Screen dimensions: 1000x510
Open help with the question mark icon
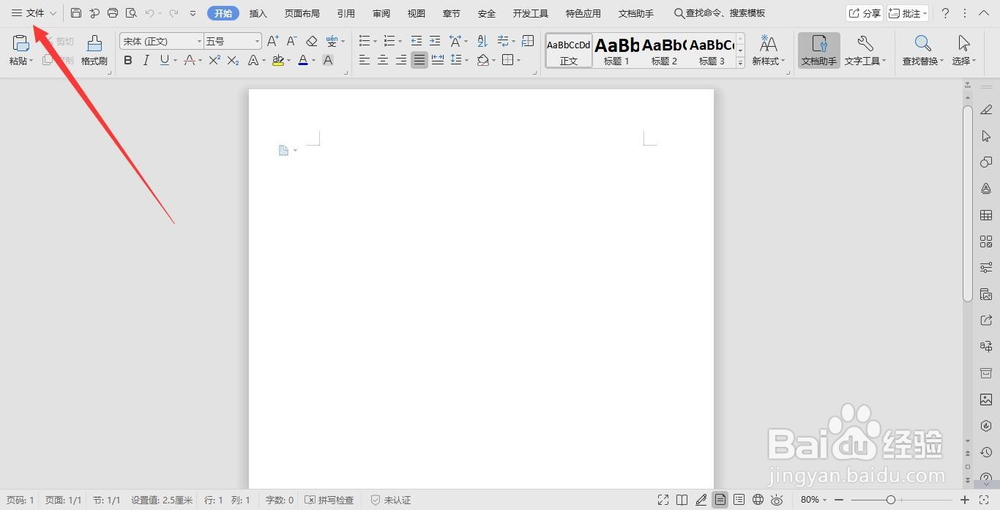(x=945, y=13)
